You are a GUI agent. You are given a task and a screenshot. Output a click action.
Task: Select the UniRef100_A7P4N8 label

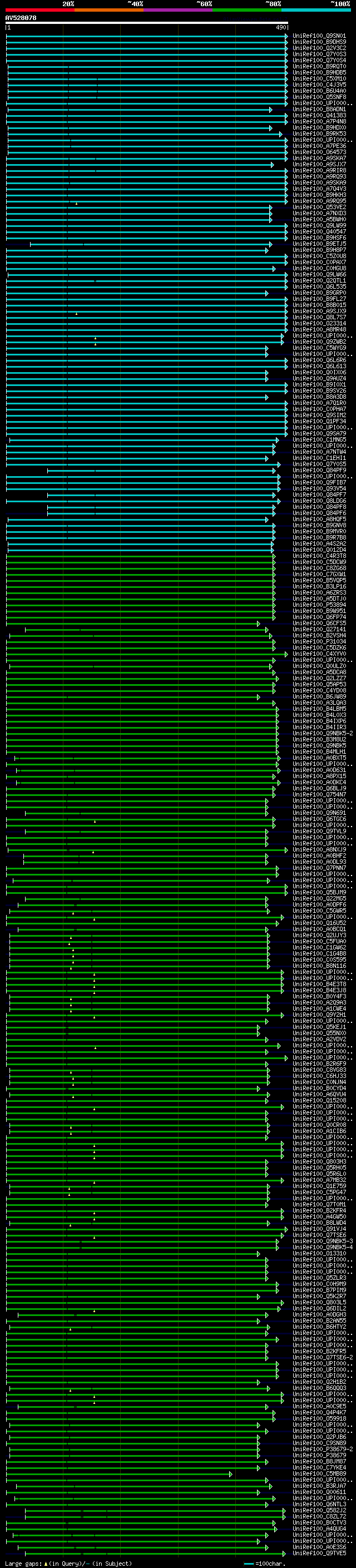point(319,122)
